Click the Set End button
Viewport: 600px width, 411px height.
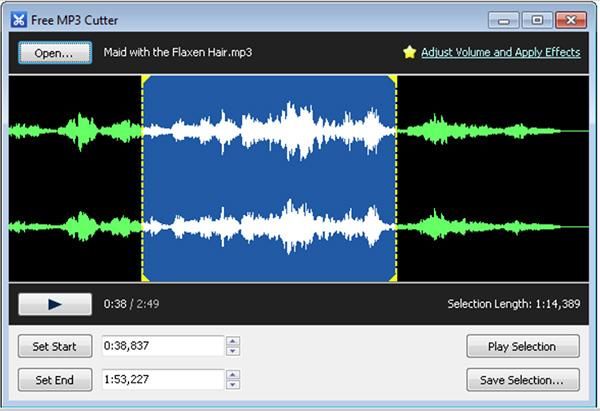[55, 380]
